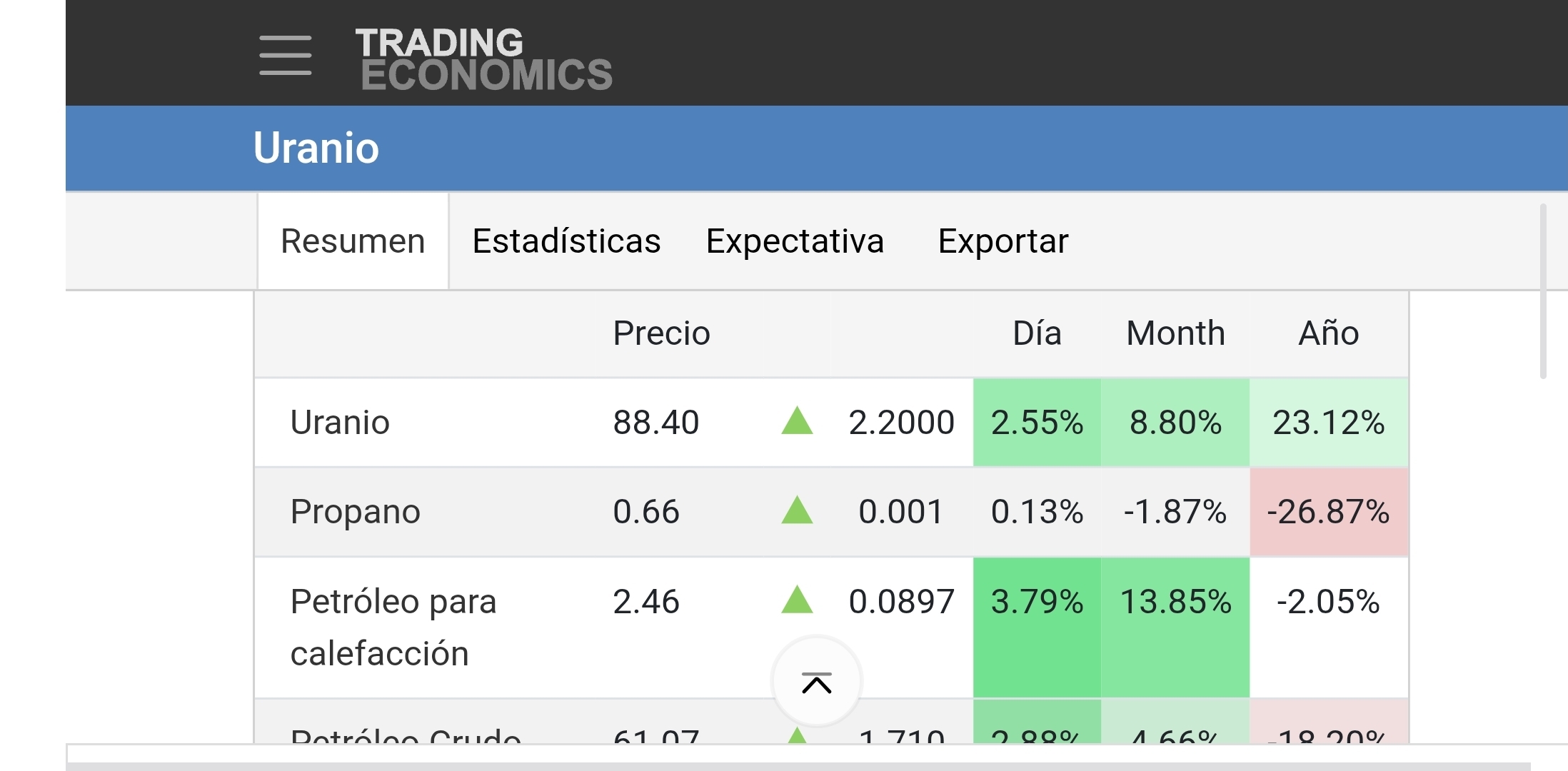Switch to the Resumen tab
The height and width of the screenshot is (771, 1568).
click(x=353, y=241)
